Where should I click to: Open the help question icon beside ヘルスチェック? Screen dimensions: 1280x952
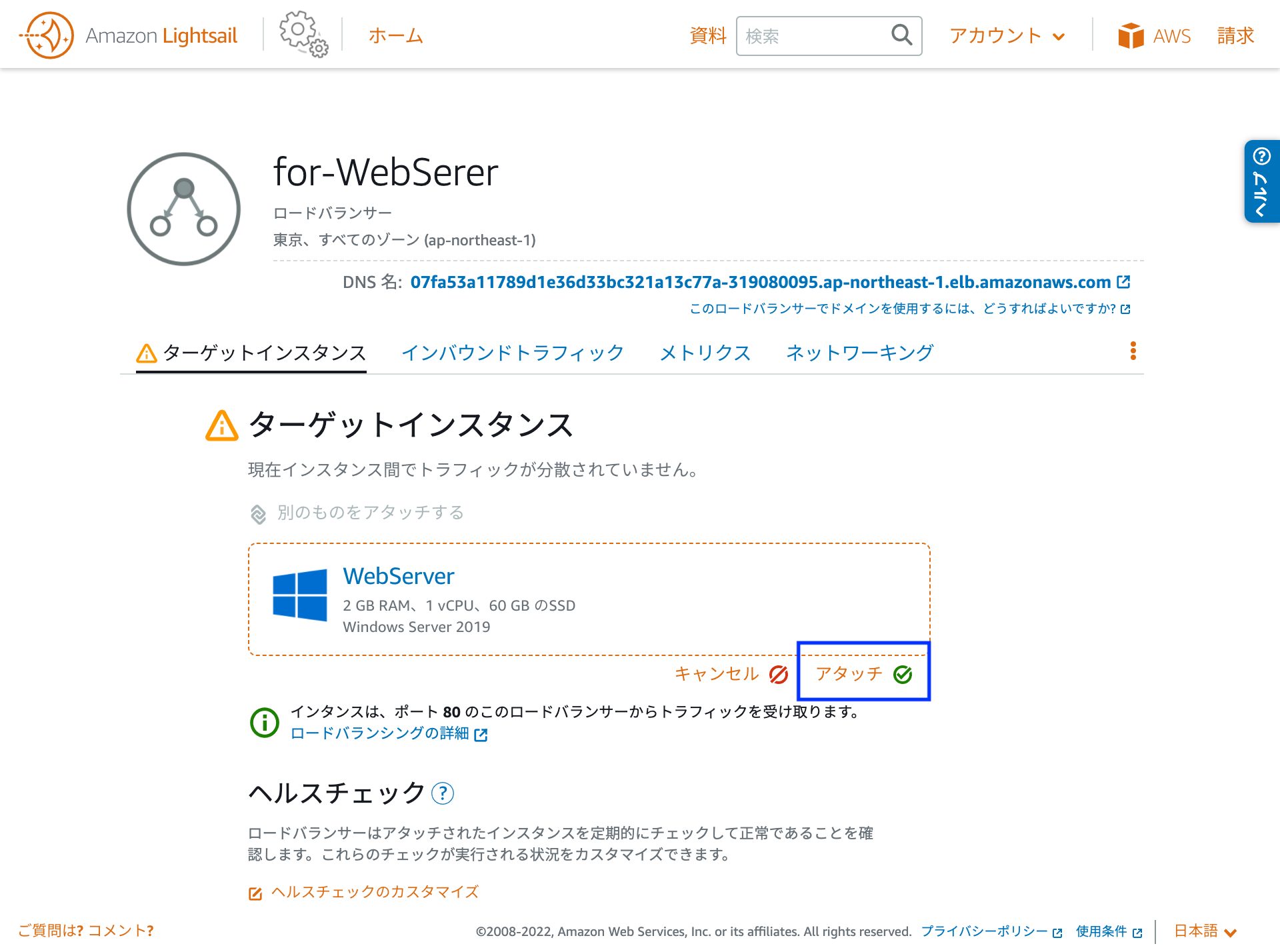pos(443,793)
